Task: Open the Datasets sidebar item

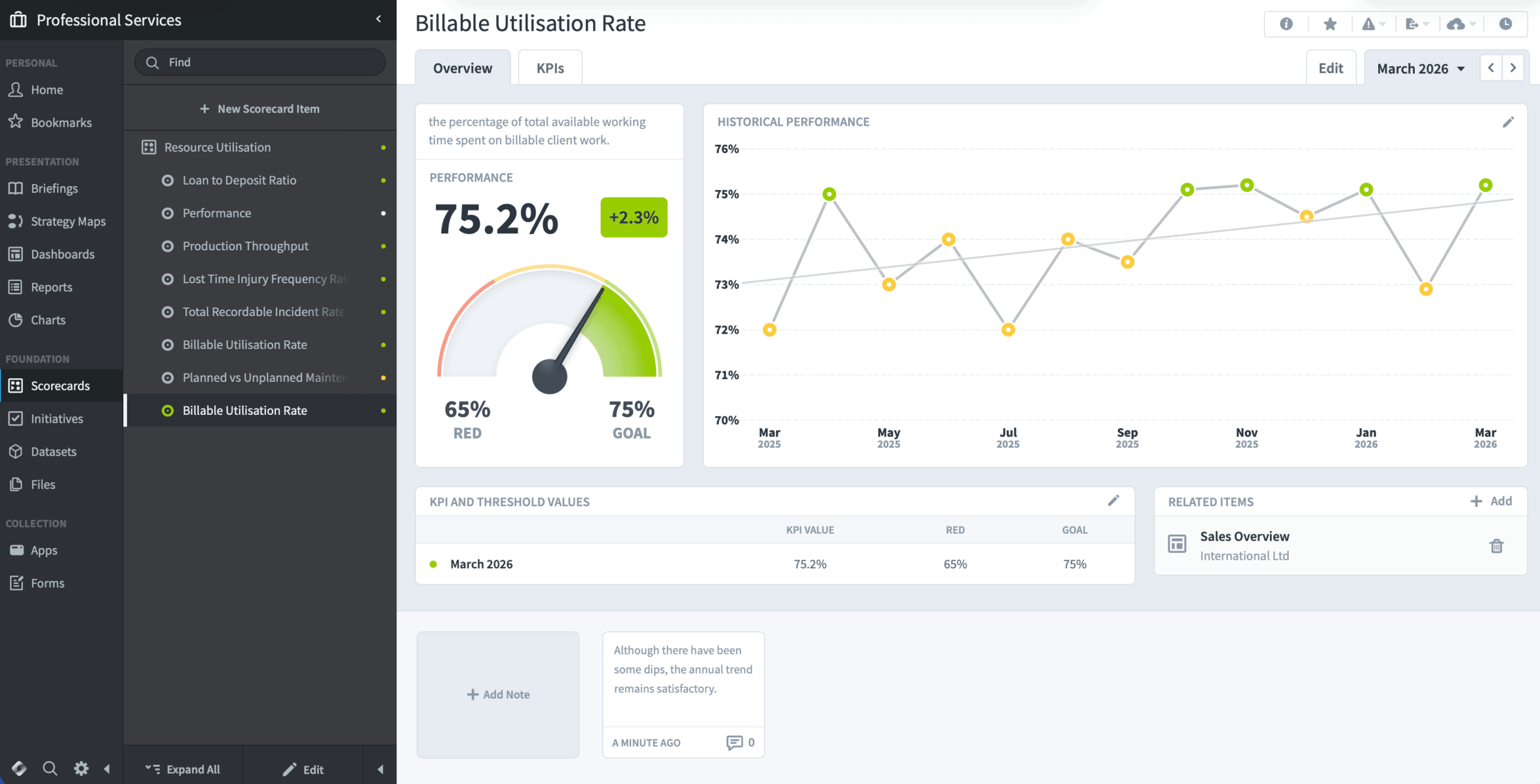Action: click(54, 452)
